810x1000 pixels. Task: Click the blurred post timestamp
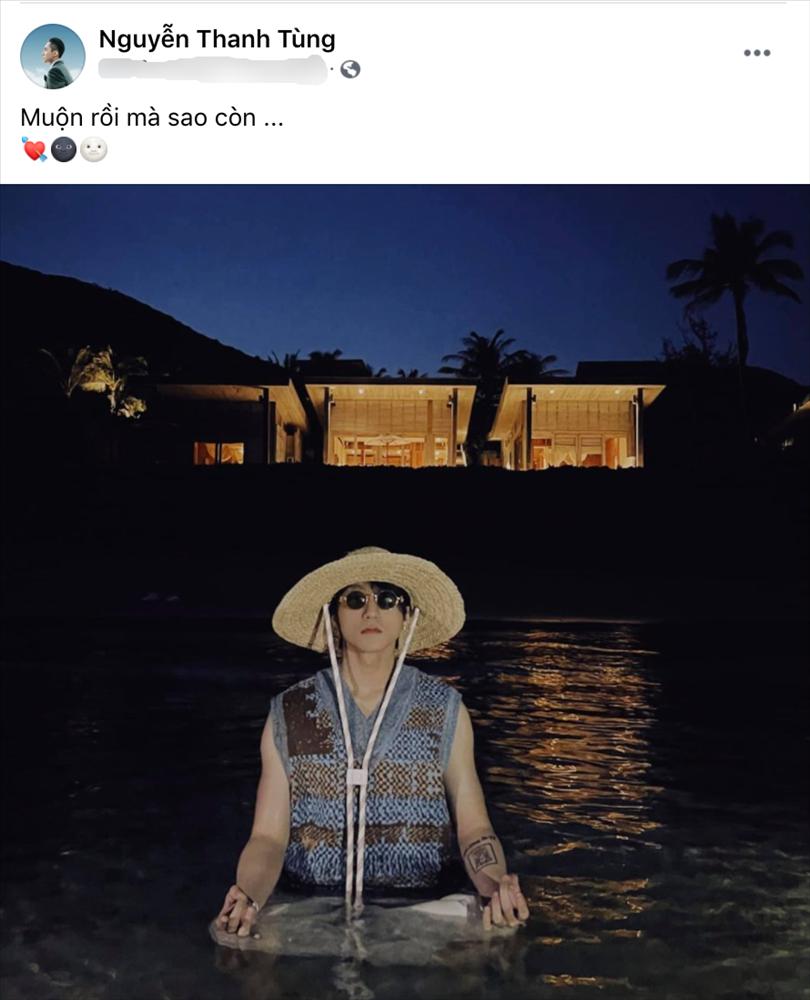(213, 69)
